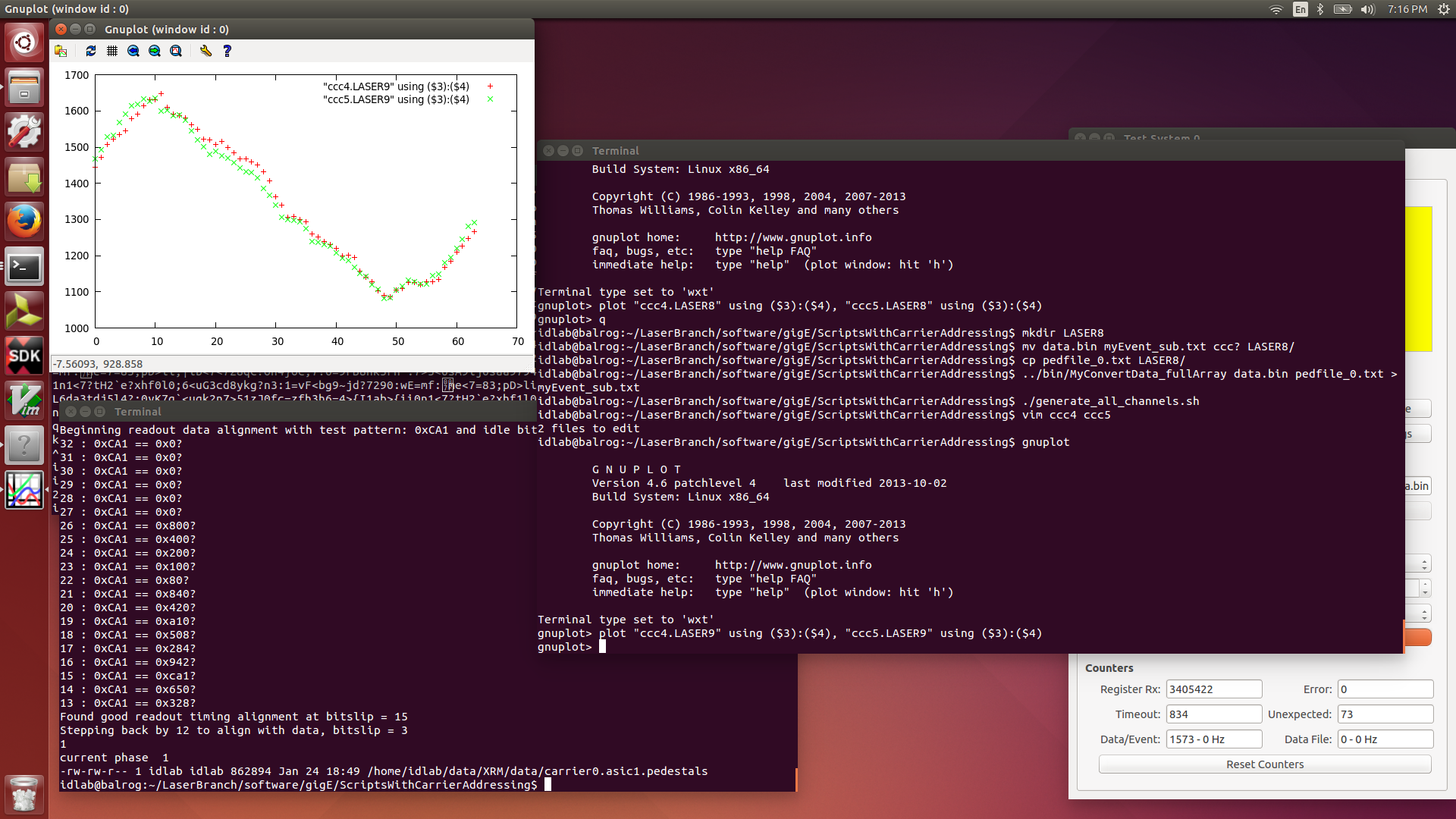Click 'Stepping back by 12' terminal line
Screen dimensions: 1456x819
[234, 730]
